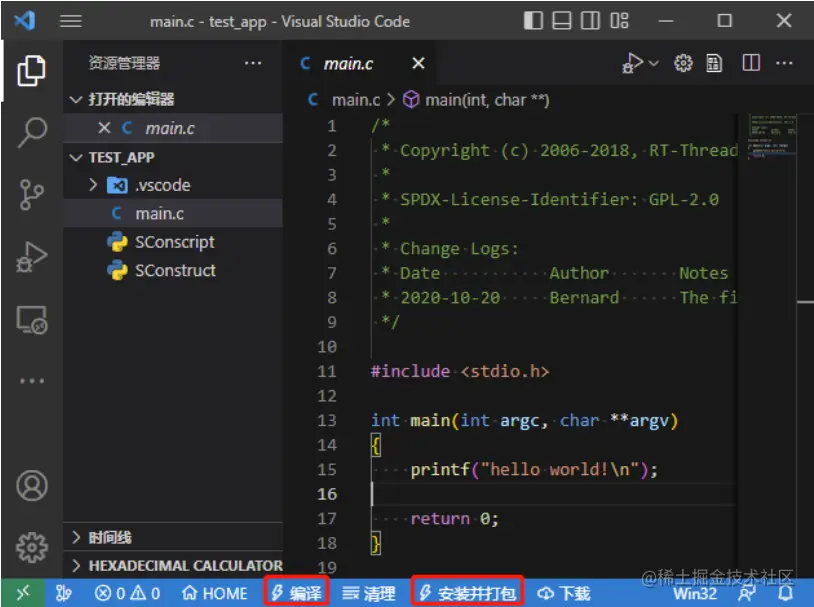The width and height of the screenshot is (814, 607).
Task: Click the document icon in editor toolbar
Action: pyautogui.click(x=714, y=63)
